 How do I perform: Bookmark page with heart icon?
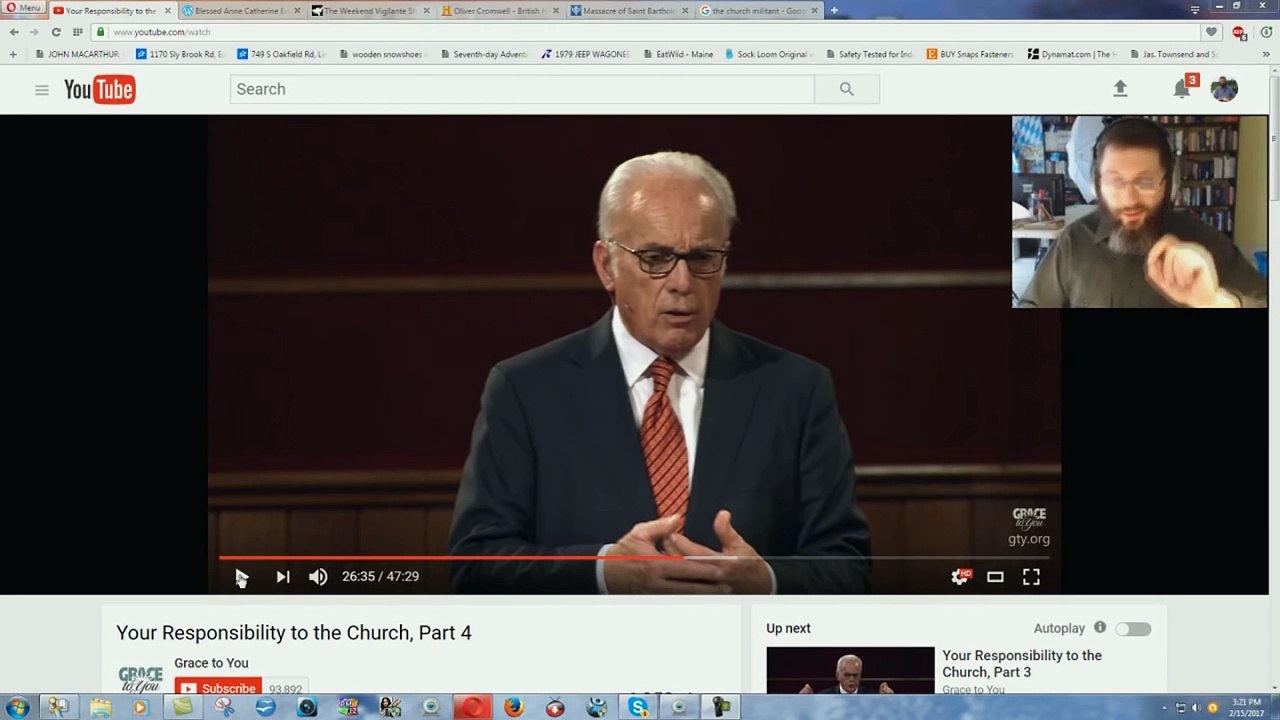(1211, 32)
